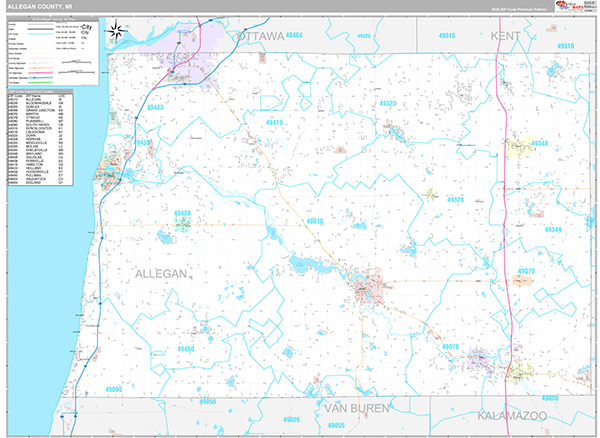This screenshot has height=438, width=600.
Task: Select the ZEELAND row in ZIP index
Action: 36,182
